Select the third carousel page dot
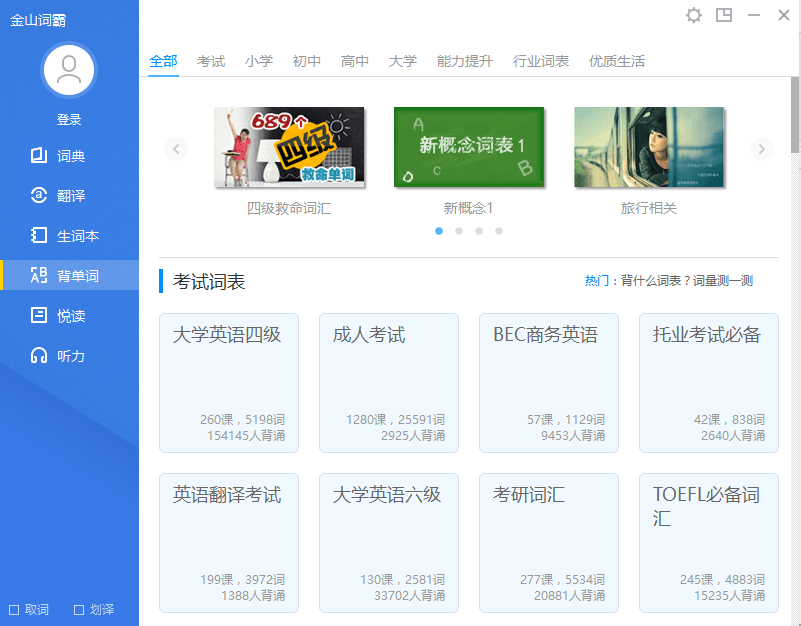 click(x=479, y=231)
